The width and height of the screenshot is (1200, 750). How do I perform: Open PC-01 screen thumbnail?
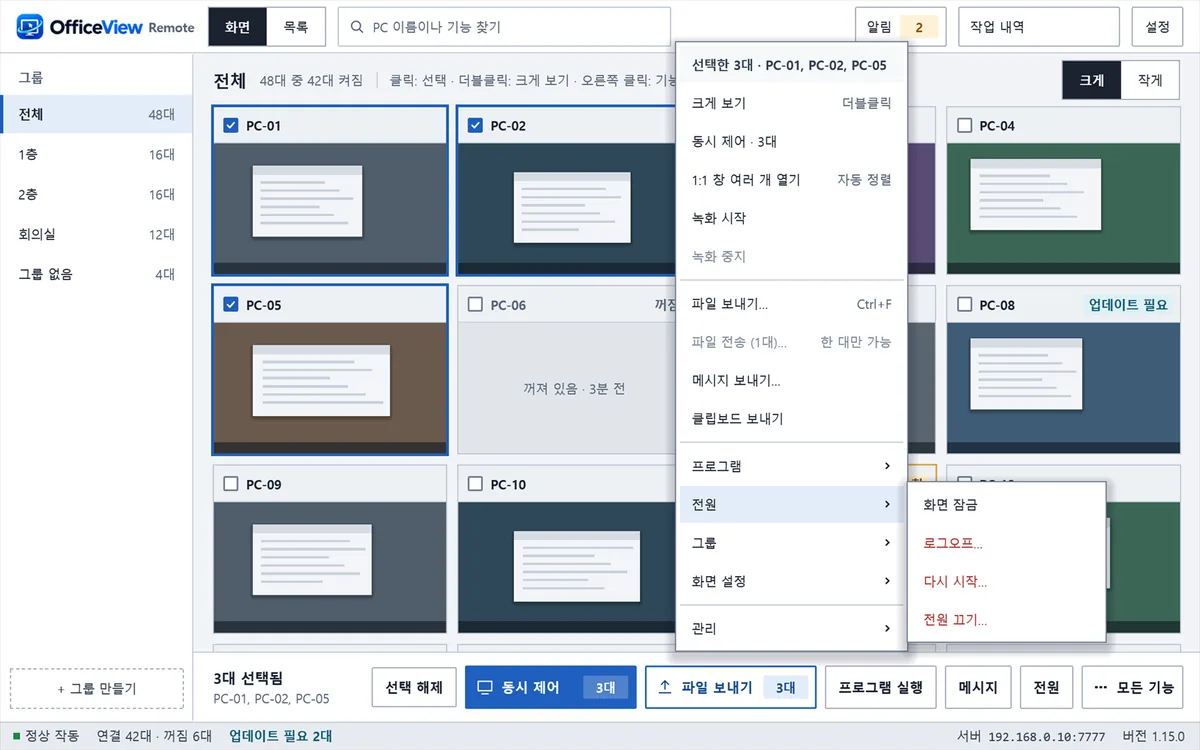(330, 209)
